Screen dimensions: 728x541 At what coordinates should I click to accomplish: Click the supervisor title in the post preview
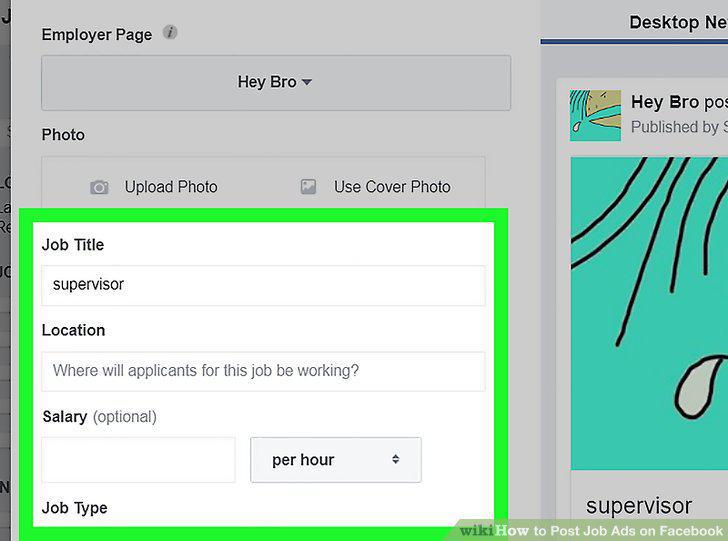tap(639, 506)
